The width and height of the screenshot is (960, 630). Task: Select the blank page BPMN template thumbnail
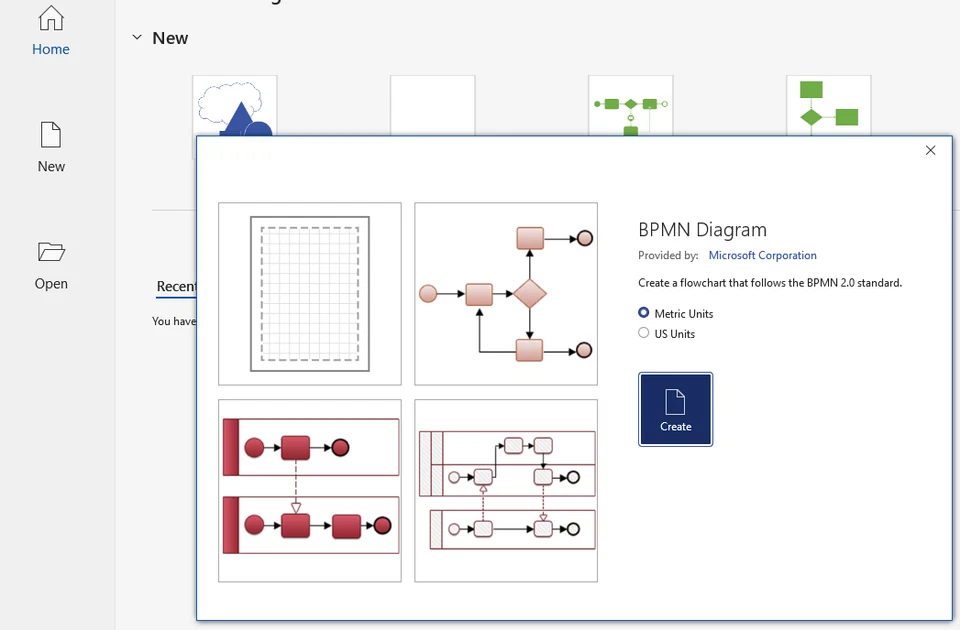309,293
